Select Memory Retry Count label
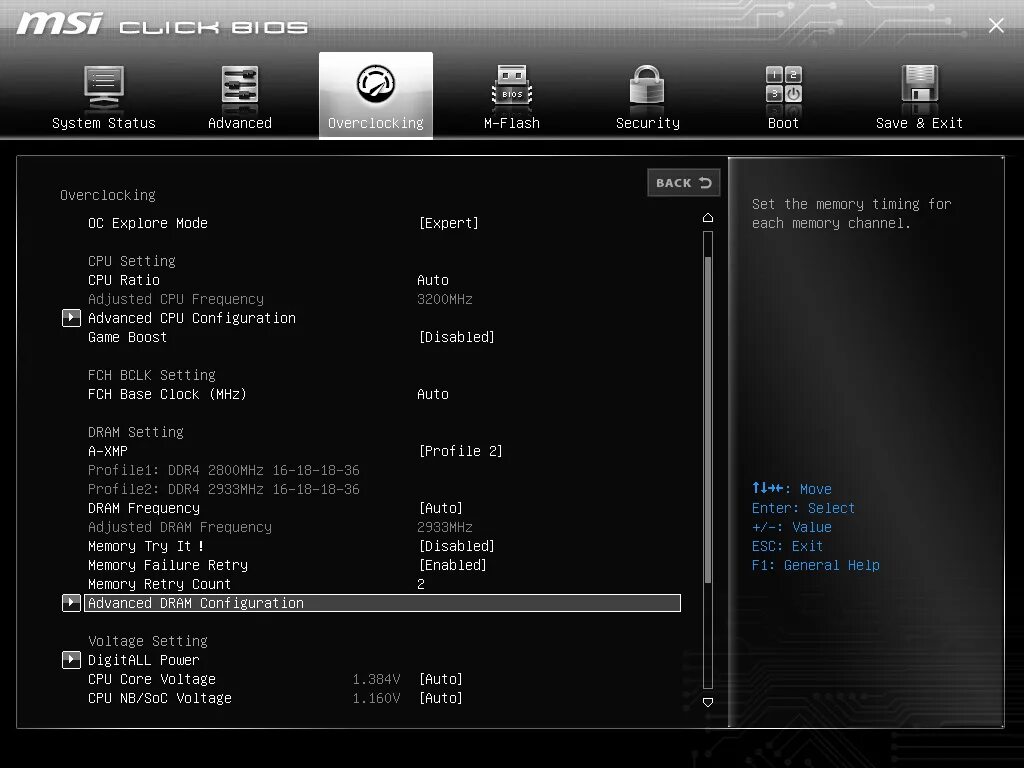Image resolution: width=1024 pixels, height=768 pixels. coord(159,584)
